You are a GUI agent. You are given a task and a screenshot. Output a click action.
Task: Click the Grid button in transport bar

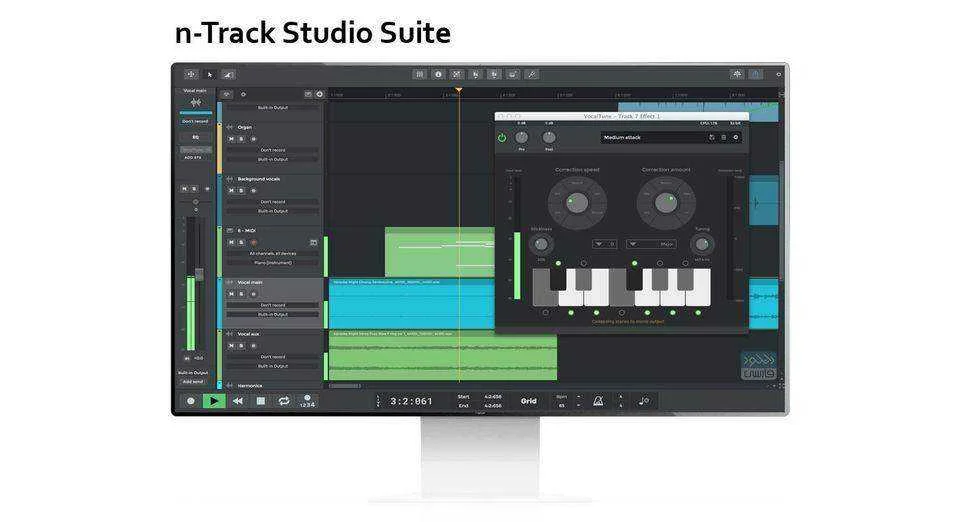point(528,401)
